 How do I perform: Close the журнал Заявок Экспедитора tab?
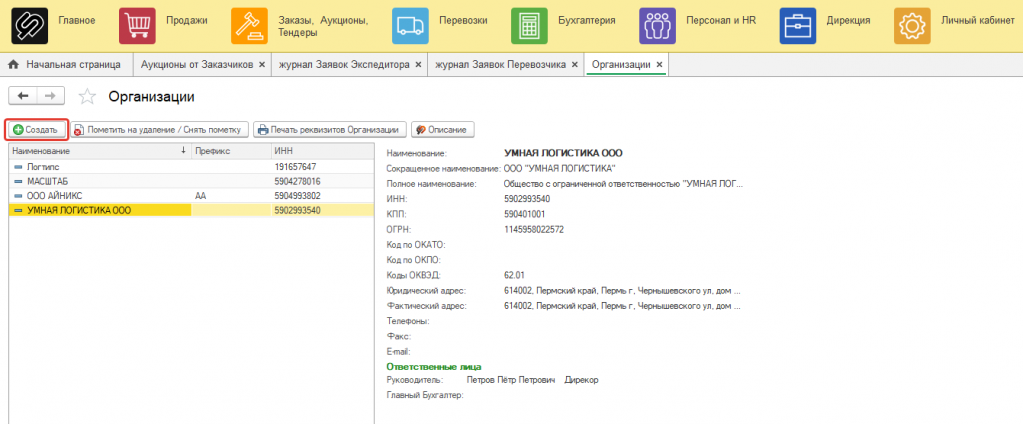coord(418,65)
